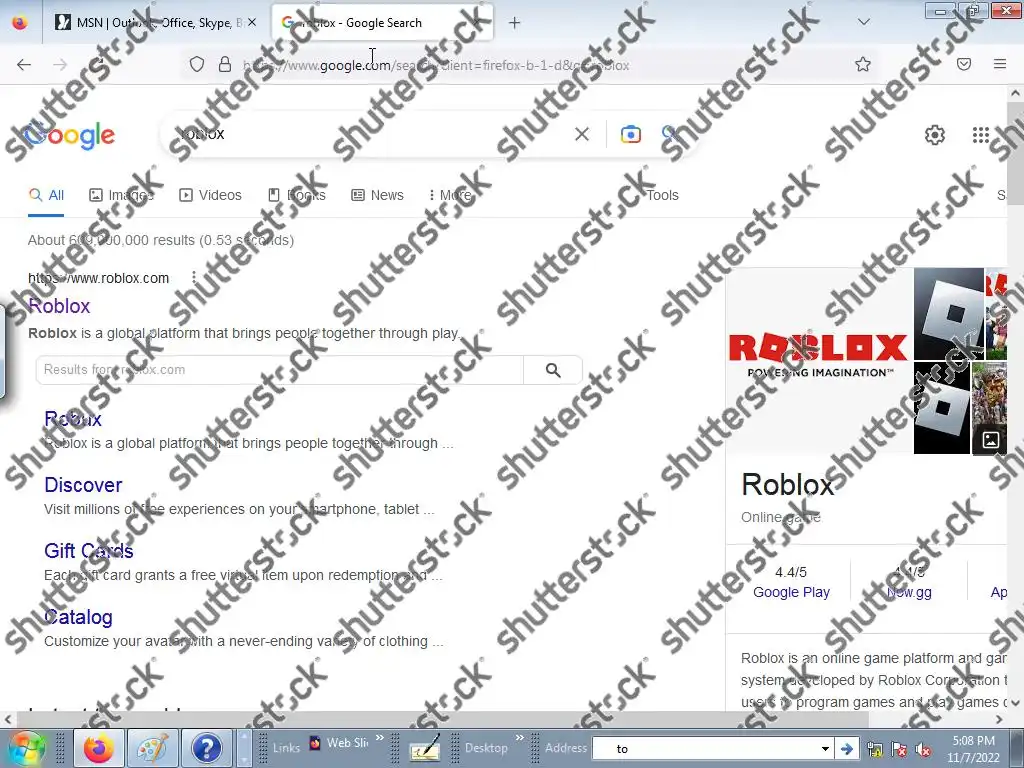Screen dimensions: 1024x768
Task: Open the Action Center flag tray icon
Action: (899, 749)
